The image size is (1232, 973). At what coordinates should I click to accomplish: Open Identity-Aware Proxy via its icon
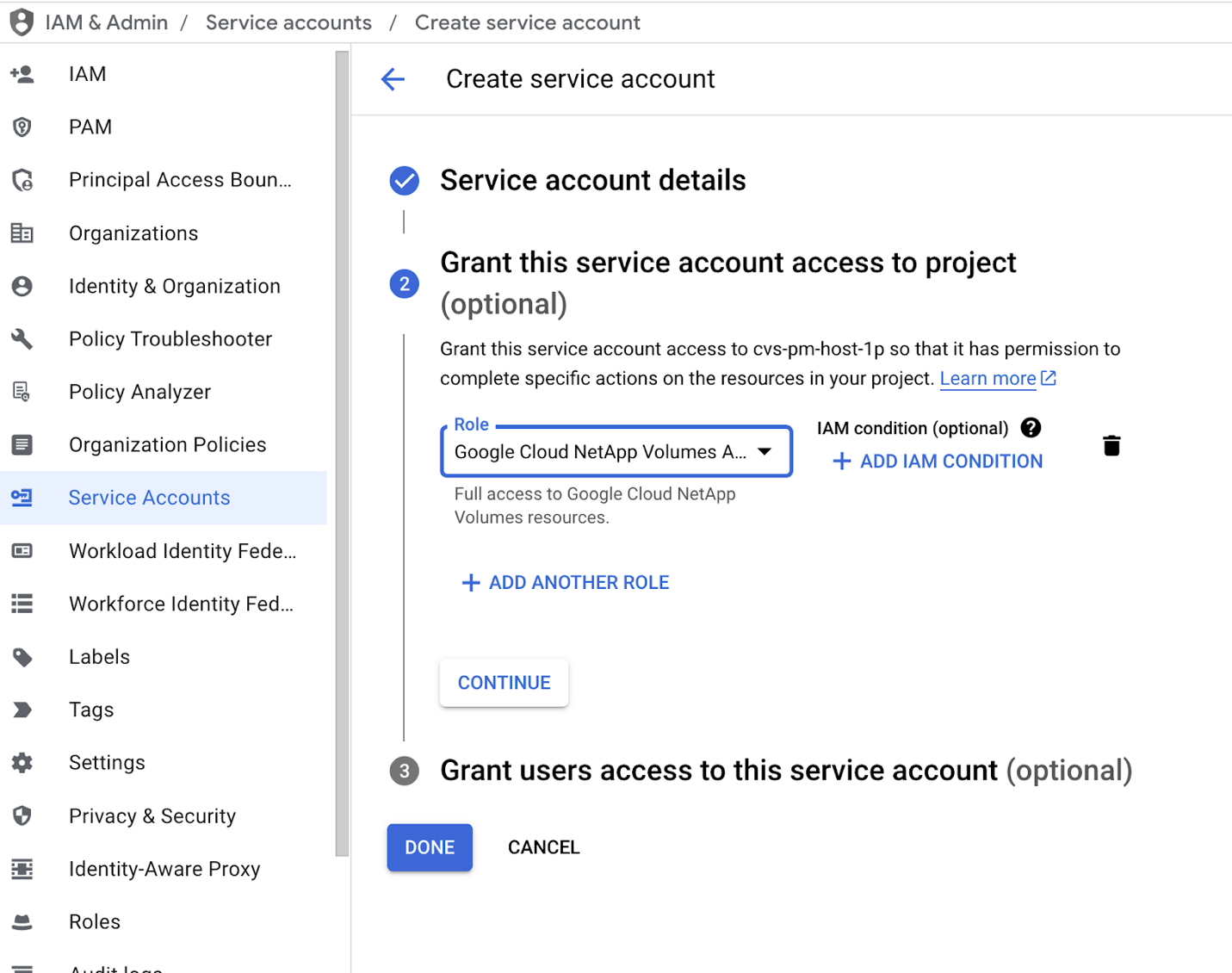coord(23,869)
